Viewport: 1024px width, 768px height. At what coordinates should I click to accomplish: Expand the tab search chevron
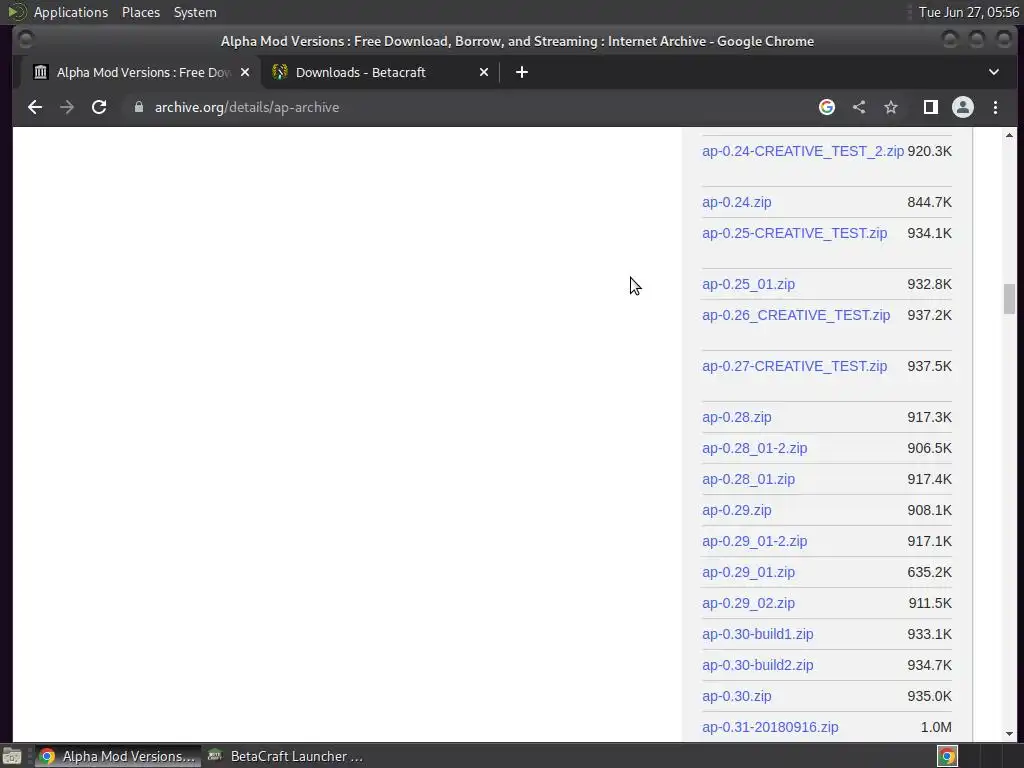[x=993, y=72]
